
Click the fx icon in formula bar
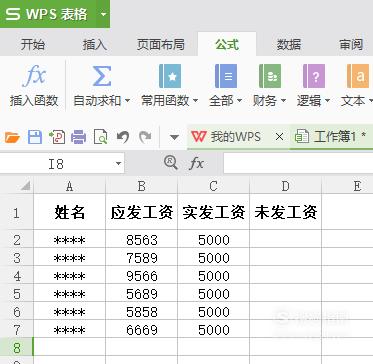tap(196, 163)
